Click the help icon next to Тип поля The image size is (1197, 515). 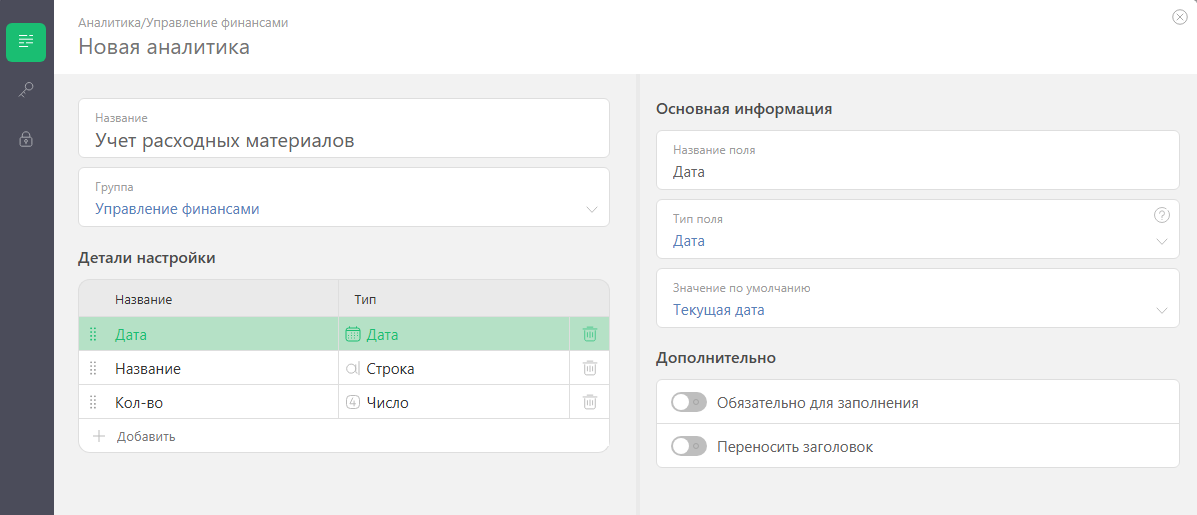[1161, 215]
